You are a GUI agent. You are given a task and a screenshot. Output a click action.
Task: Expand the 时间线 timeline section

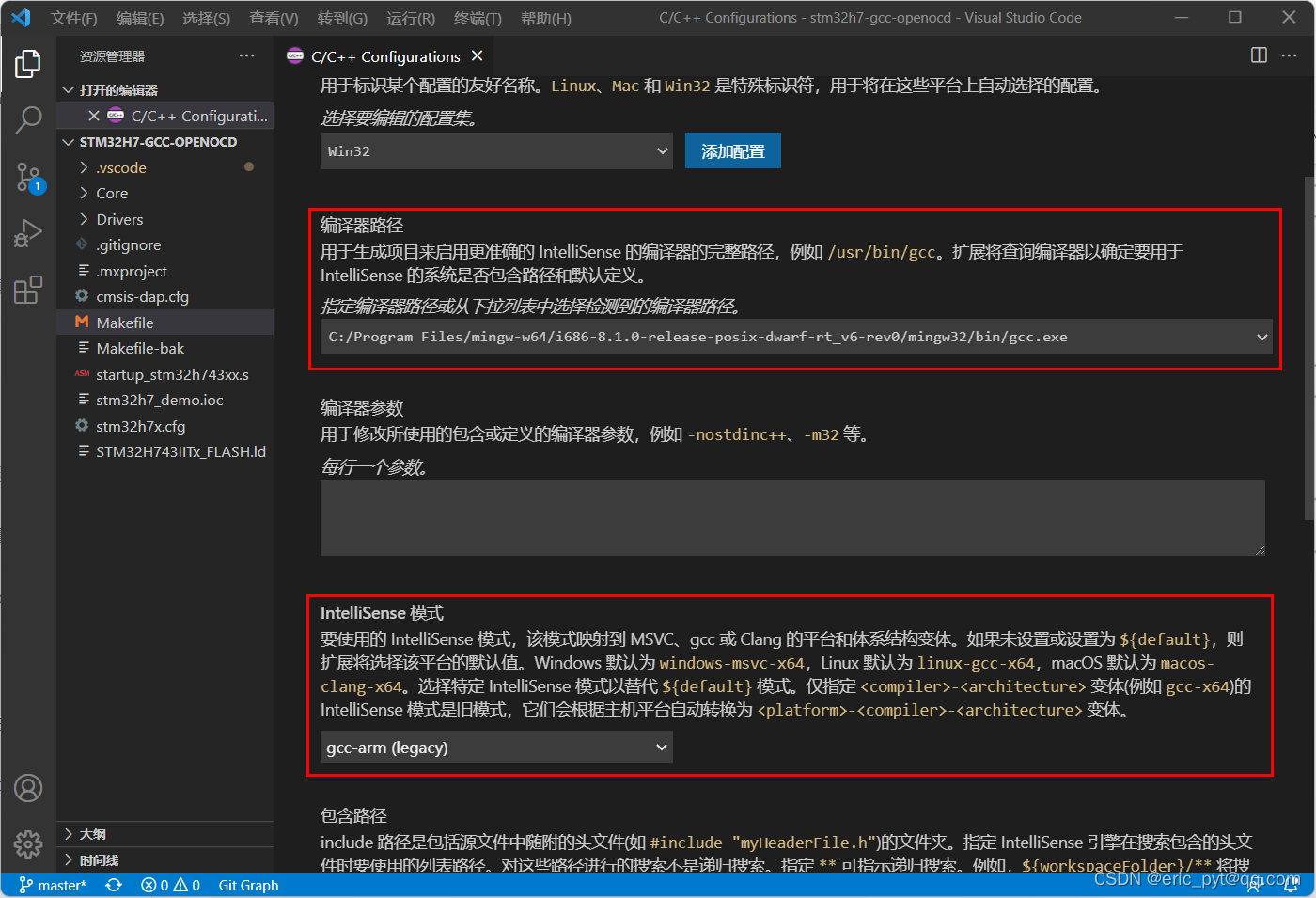point(164,860)
